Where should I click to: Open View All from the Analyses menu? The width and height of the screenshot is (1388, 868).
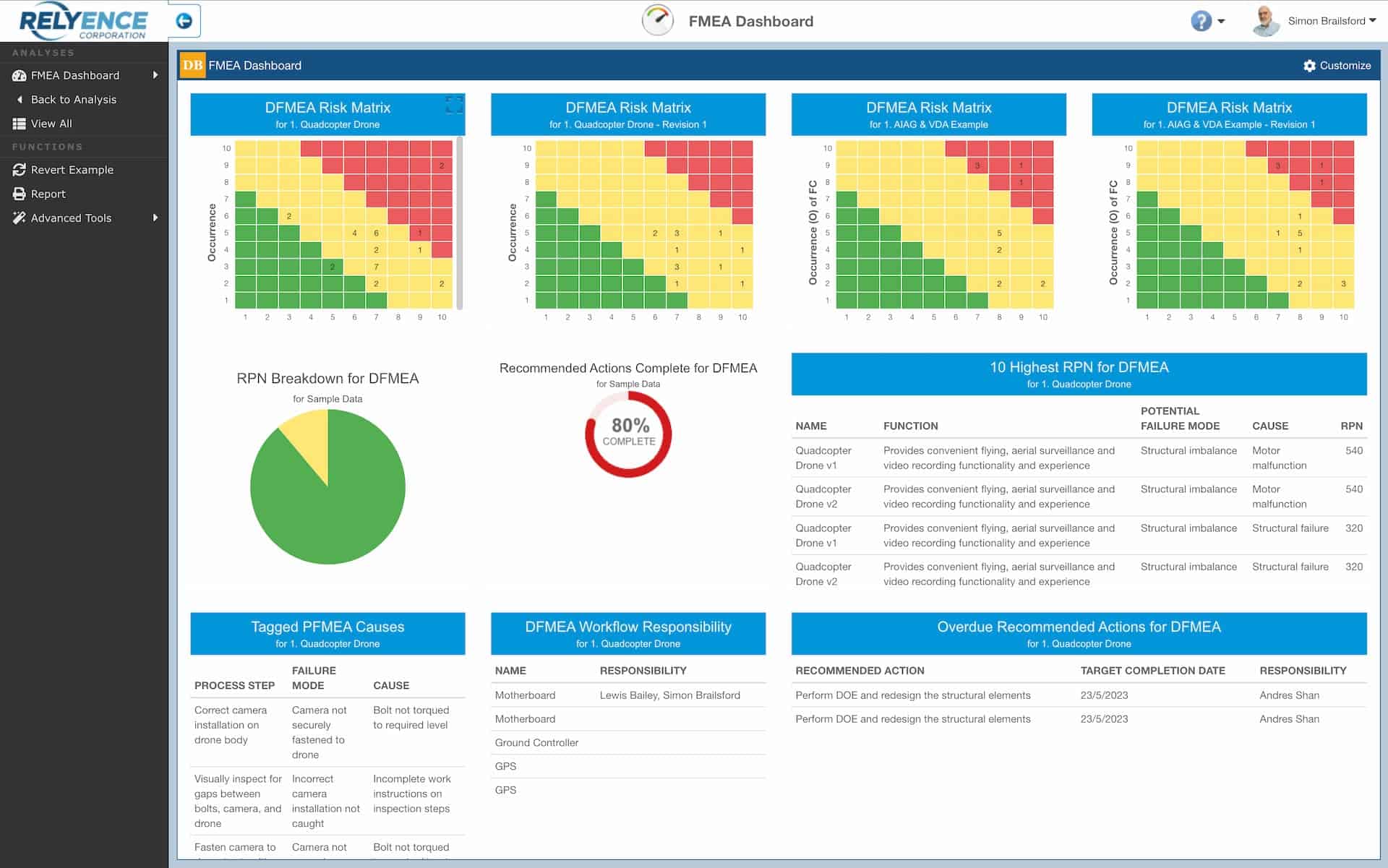click(x=51, y=124)
